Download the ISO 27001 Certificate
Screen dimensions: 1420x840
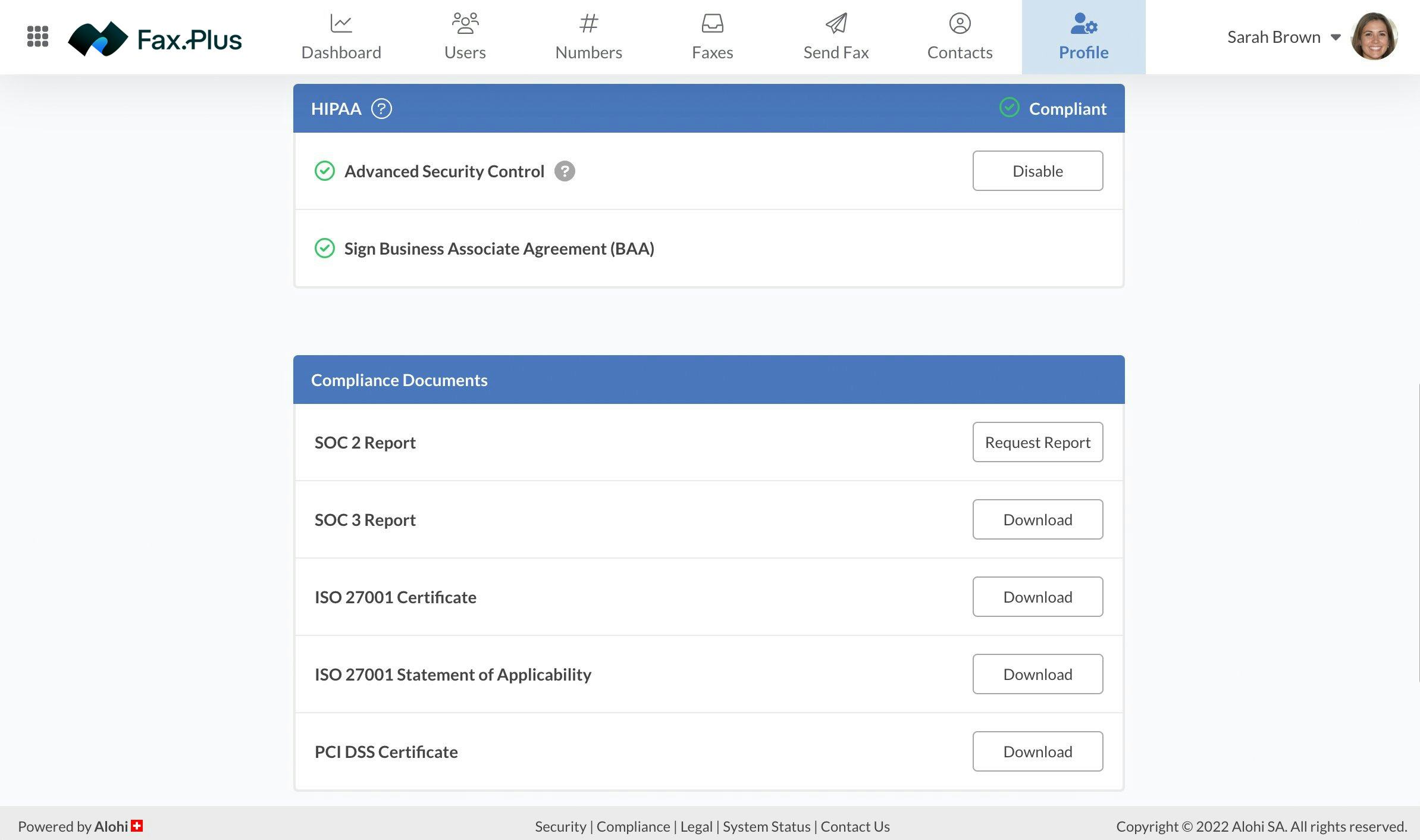[x=1038, y=596]
